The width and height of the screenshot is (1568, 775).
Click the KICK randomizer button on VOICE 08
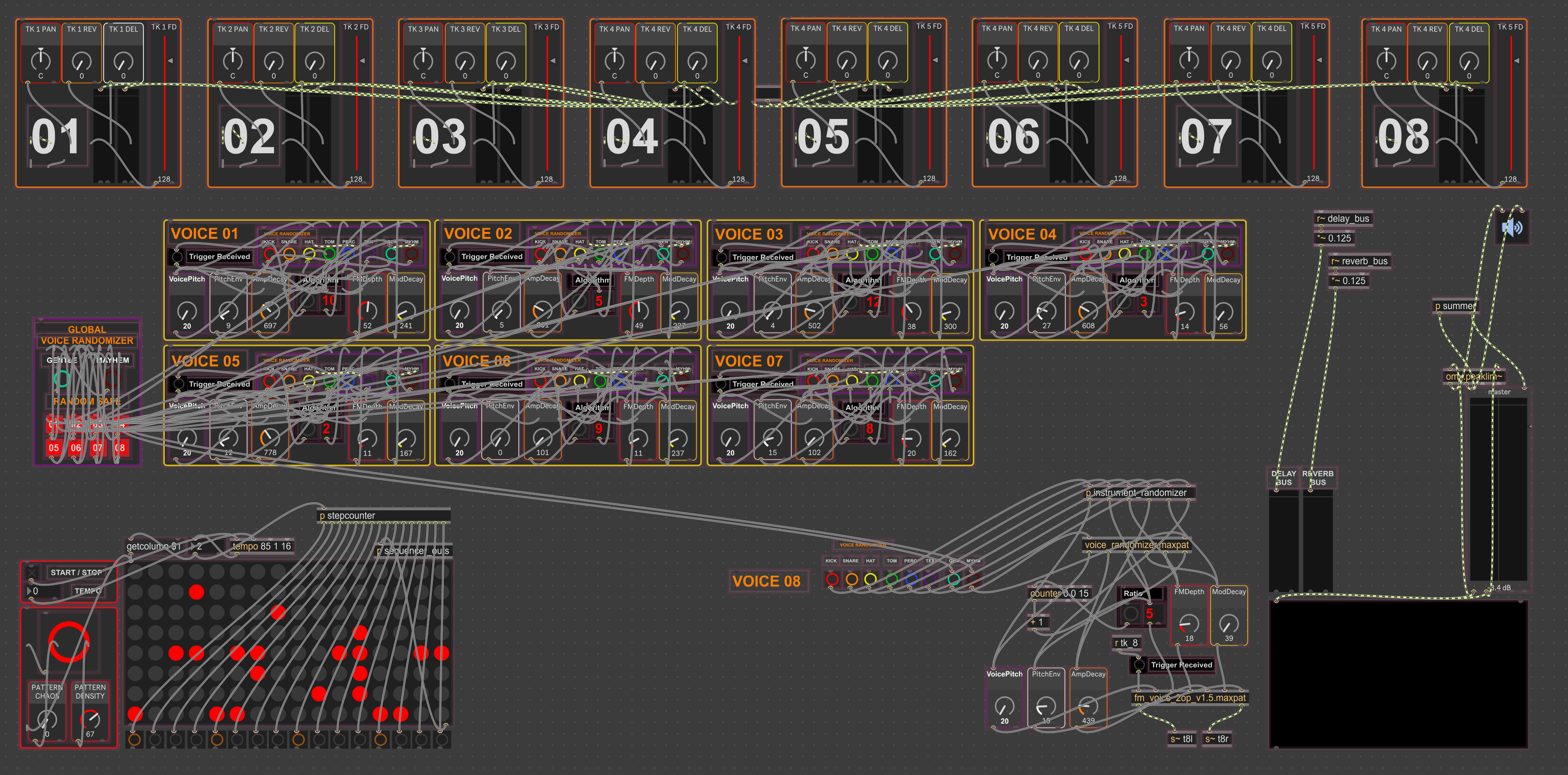coord(832,580)
